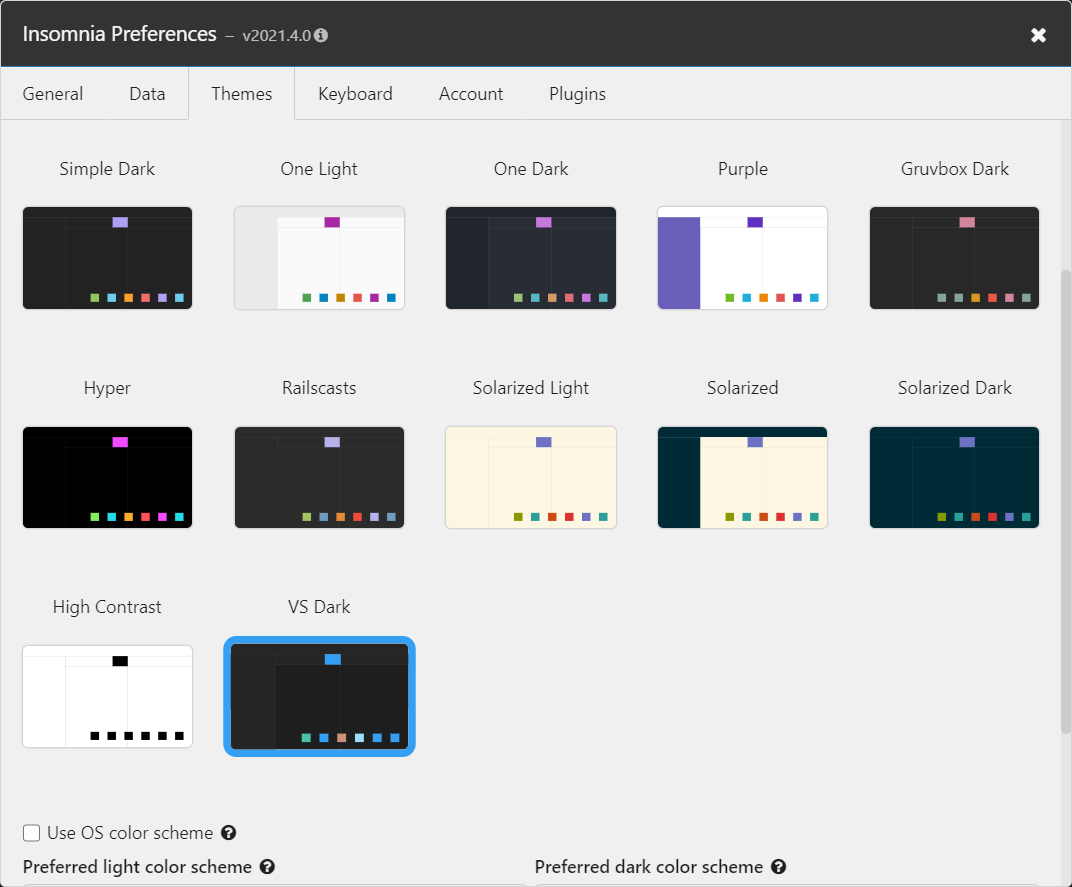Click the VS Dark theme name label

pos(319,607)
